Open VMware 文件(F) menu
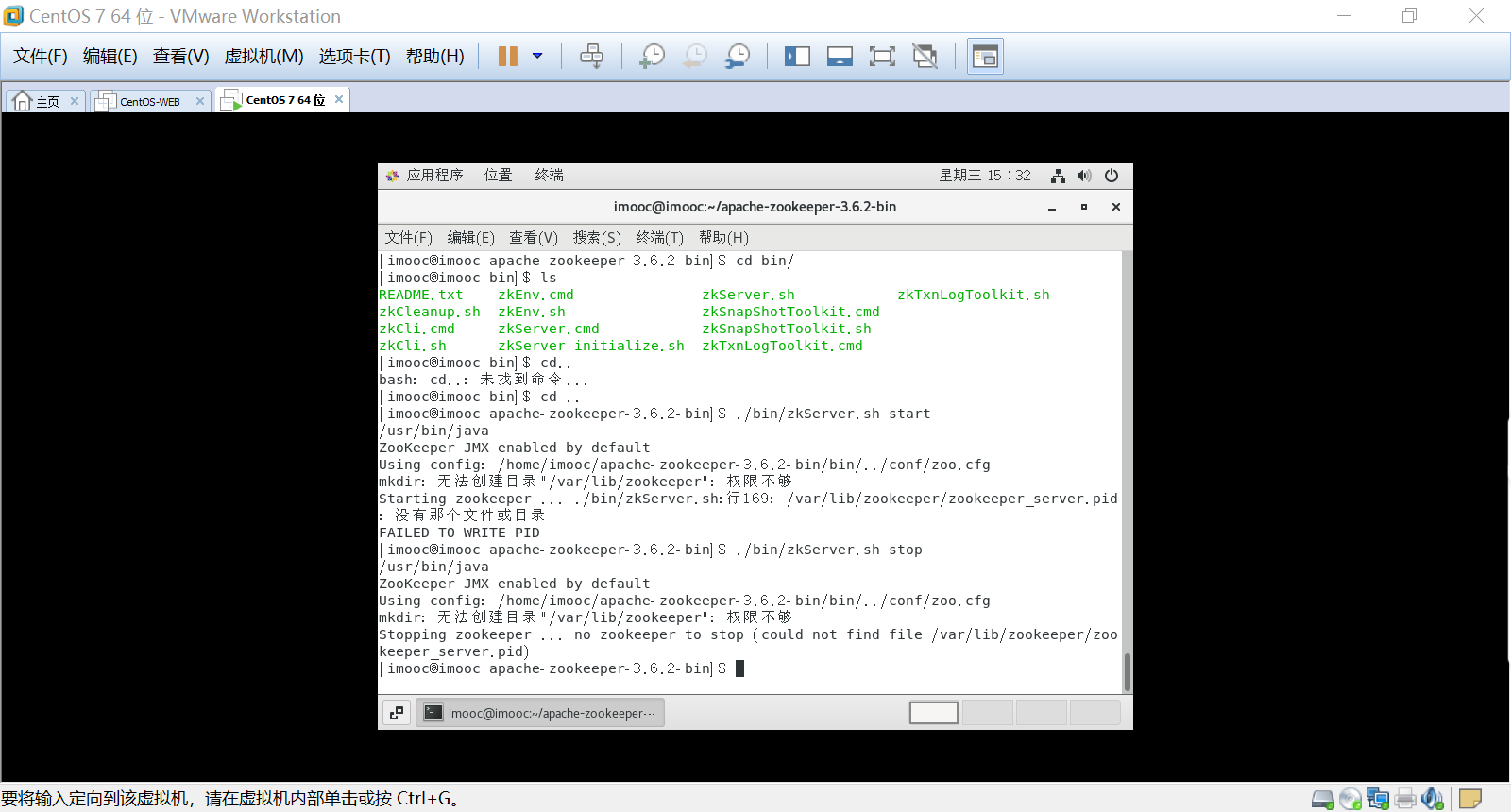The height and width of the screenshot is (812, 1511). [x=41, y=57]
